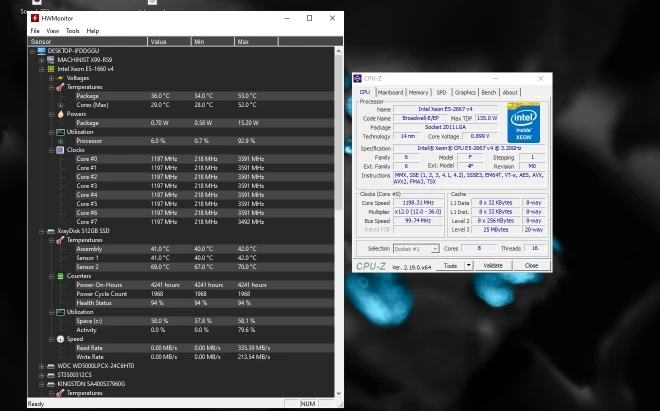Switch to the Graphics tab in CPU-Z
The height and width of the screenshot is (411, 660).
pyautogui.click(x=465, y=93)
